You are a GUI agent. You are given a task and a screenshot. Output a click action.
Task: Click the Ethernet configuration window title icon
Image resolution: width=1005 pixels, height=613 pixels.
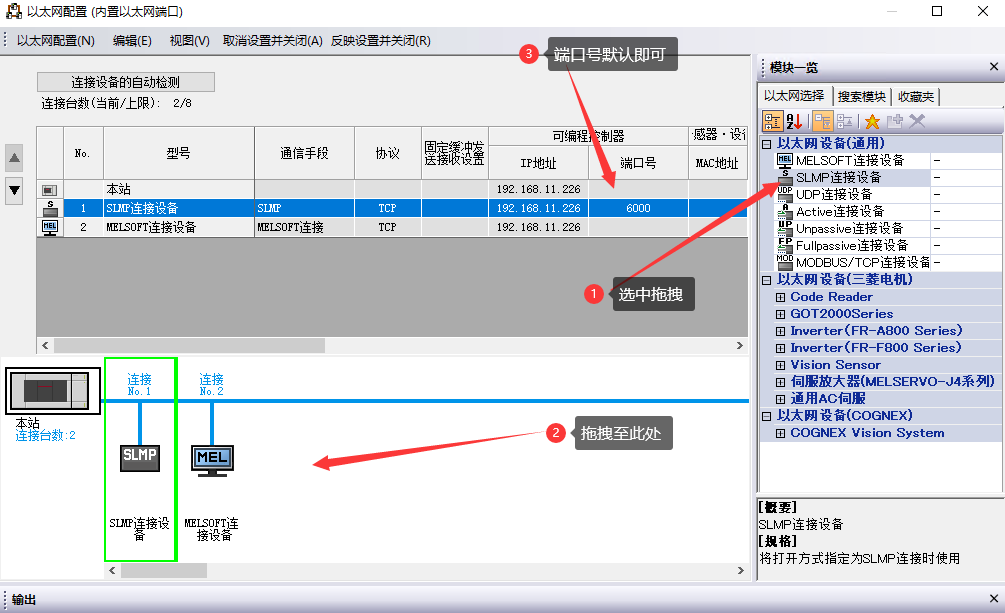click(13, 11)
